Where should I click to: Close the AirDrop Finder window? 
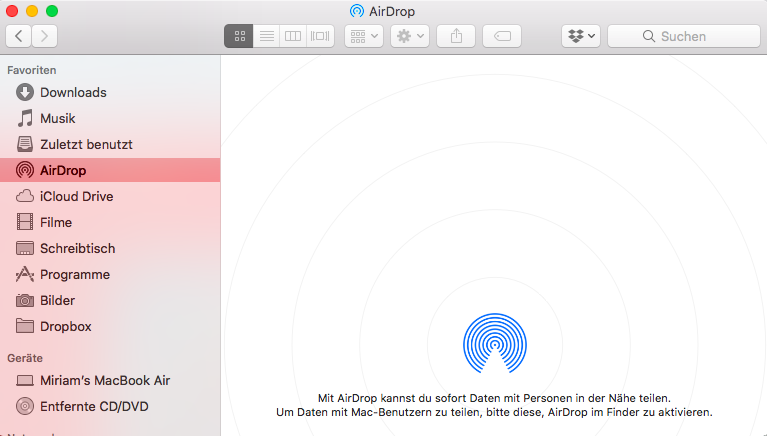click(x=12, y=11)
